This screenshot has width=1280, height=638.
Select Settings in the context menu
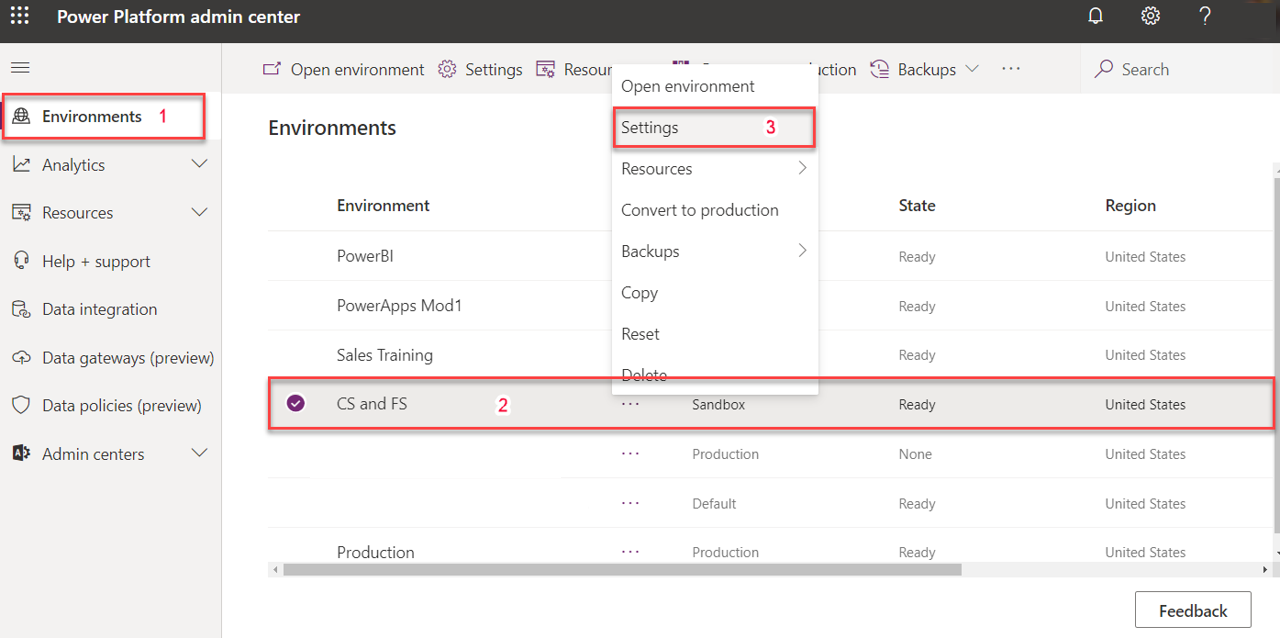point(650,128)
